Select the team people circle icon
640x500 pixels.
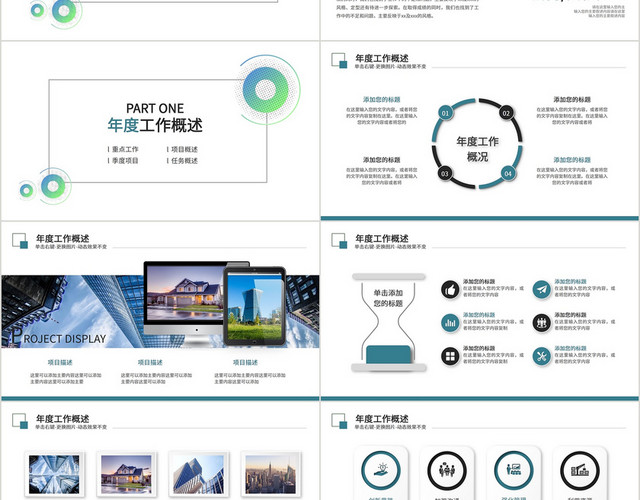click(x=447, y=471)
